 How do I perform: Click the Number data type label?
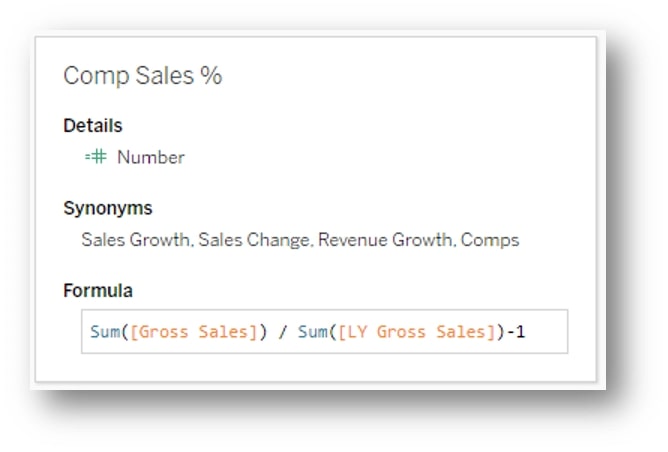151,157
